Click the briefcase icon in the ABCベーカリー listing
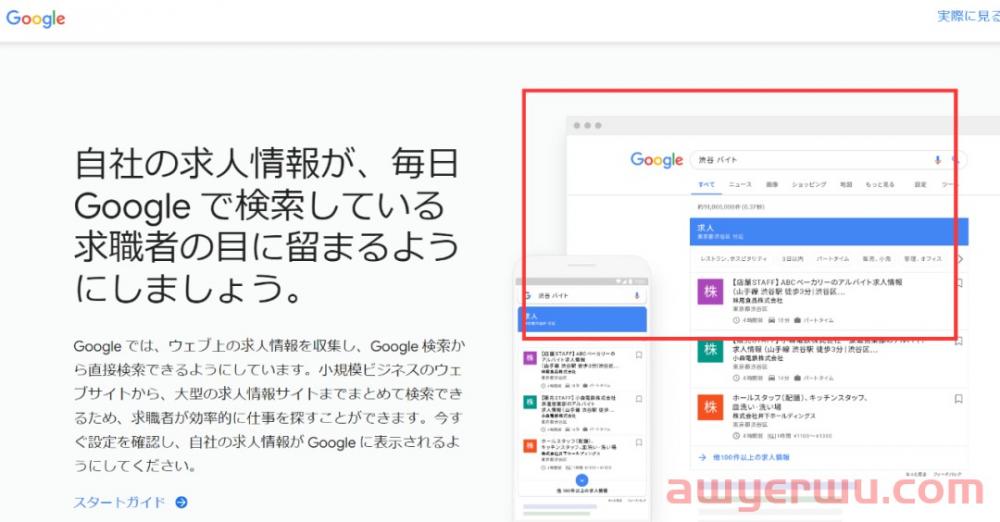Screen dimensions: 1000x522 pos(797,320)
